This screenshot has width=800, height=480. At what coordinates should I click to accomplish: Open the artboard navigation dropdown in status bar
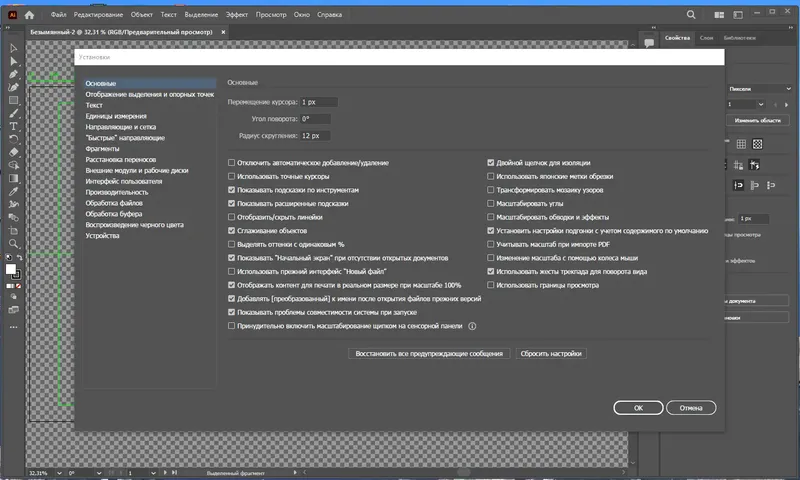tap(153, 473)
